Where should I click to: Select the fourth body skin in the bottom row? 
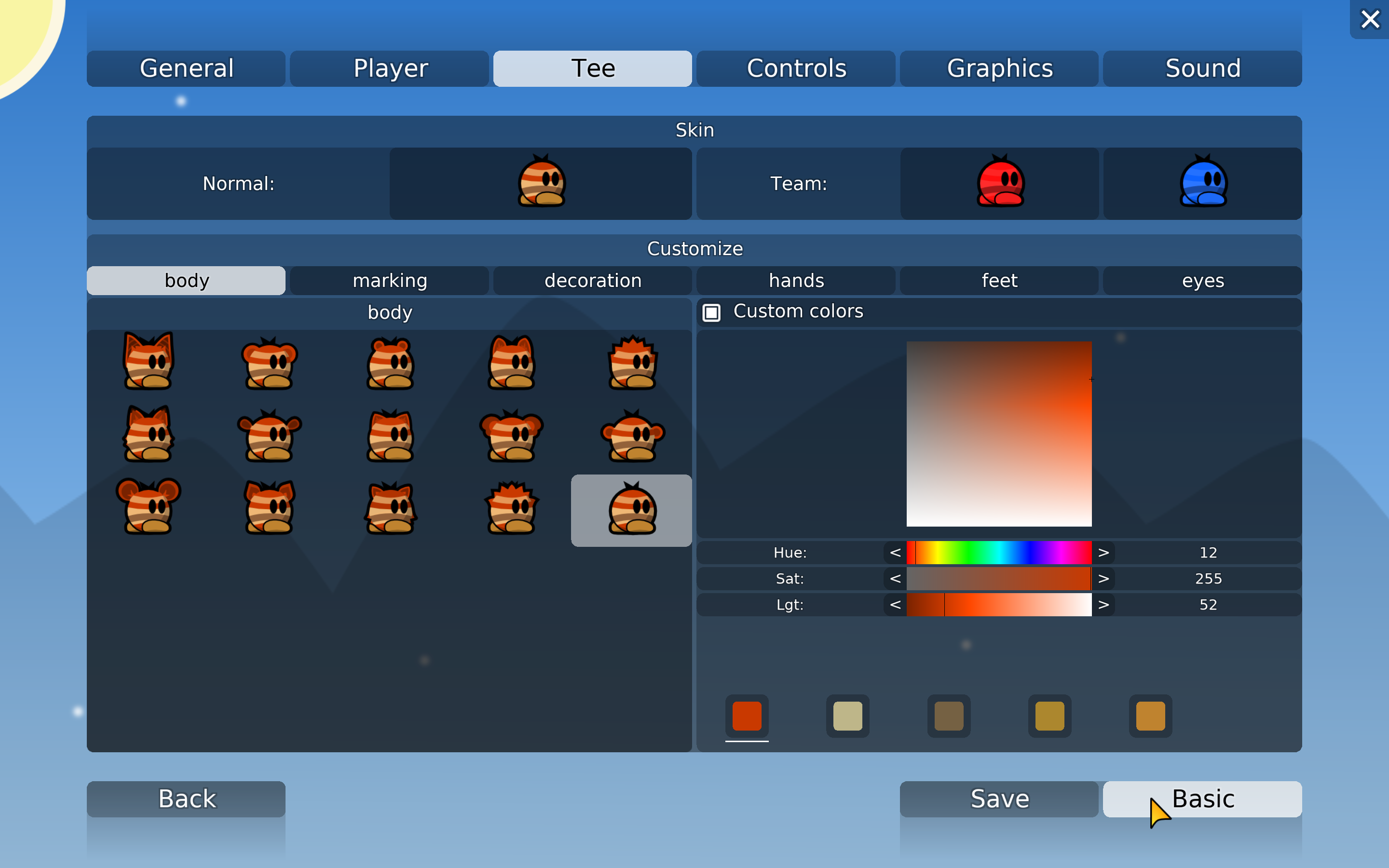tap(511, 508)
